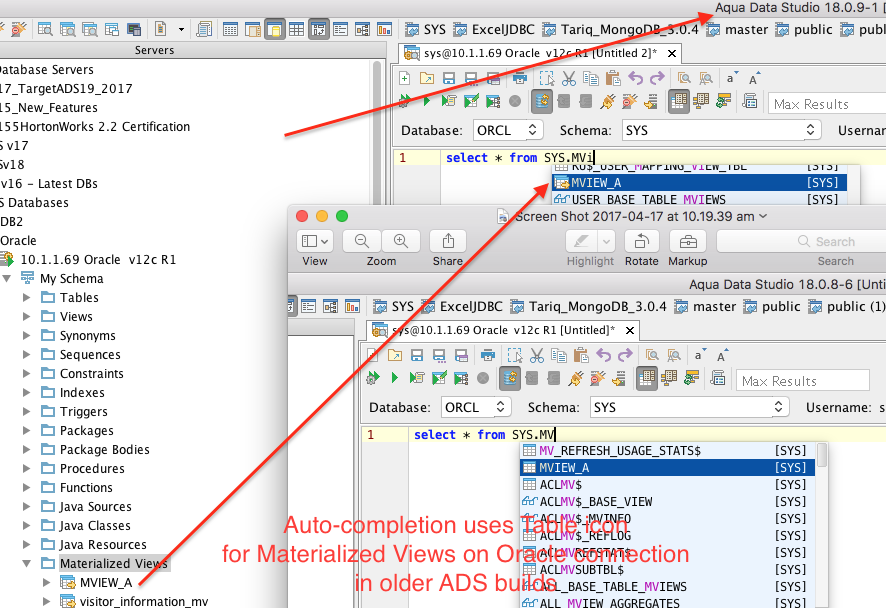Toggle the auto-commit database button
886x608 pixels.
[542, 102]
